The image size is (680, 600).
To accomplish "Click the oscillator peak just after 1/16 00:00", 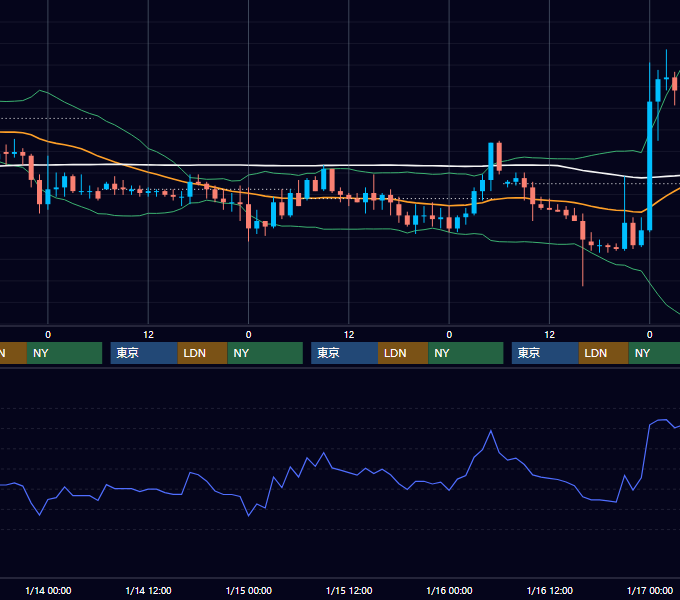I will point(490,431).
